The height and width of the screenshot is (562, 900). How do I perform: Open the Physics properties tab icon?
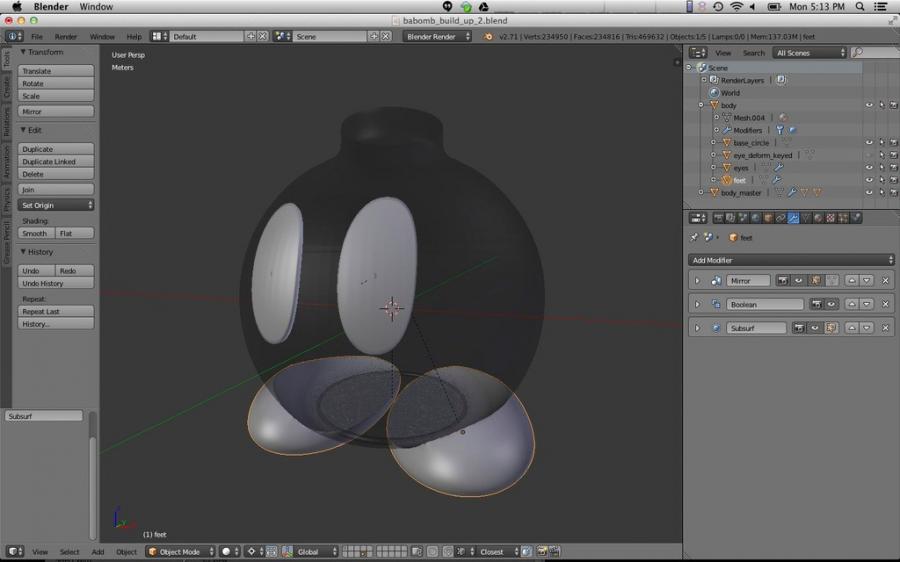[x=856, y=218]
